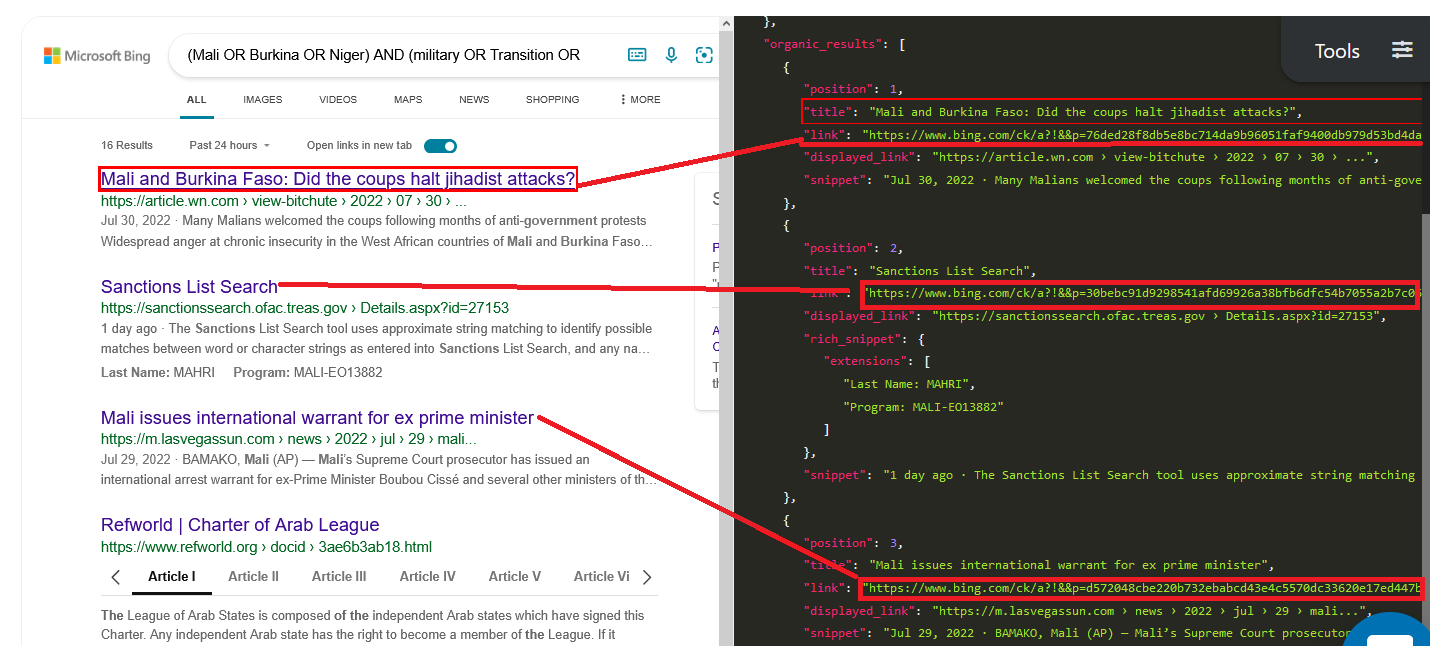Toggle the Open links in new tab switch
This screenshot has width=1430, height=646.
click(440, 145)
